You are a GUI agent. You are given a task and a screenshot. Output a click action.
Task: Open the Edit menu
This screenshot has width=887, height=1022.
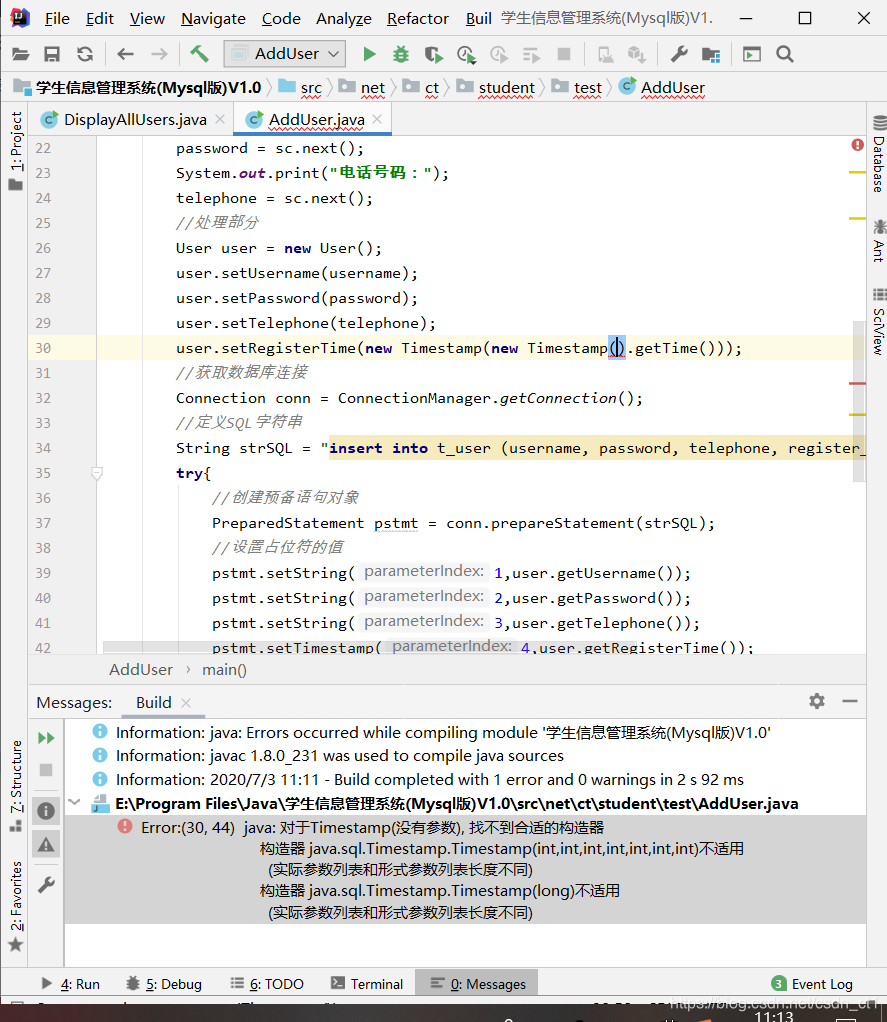click(100, 19)
